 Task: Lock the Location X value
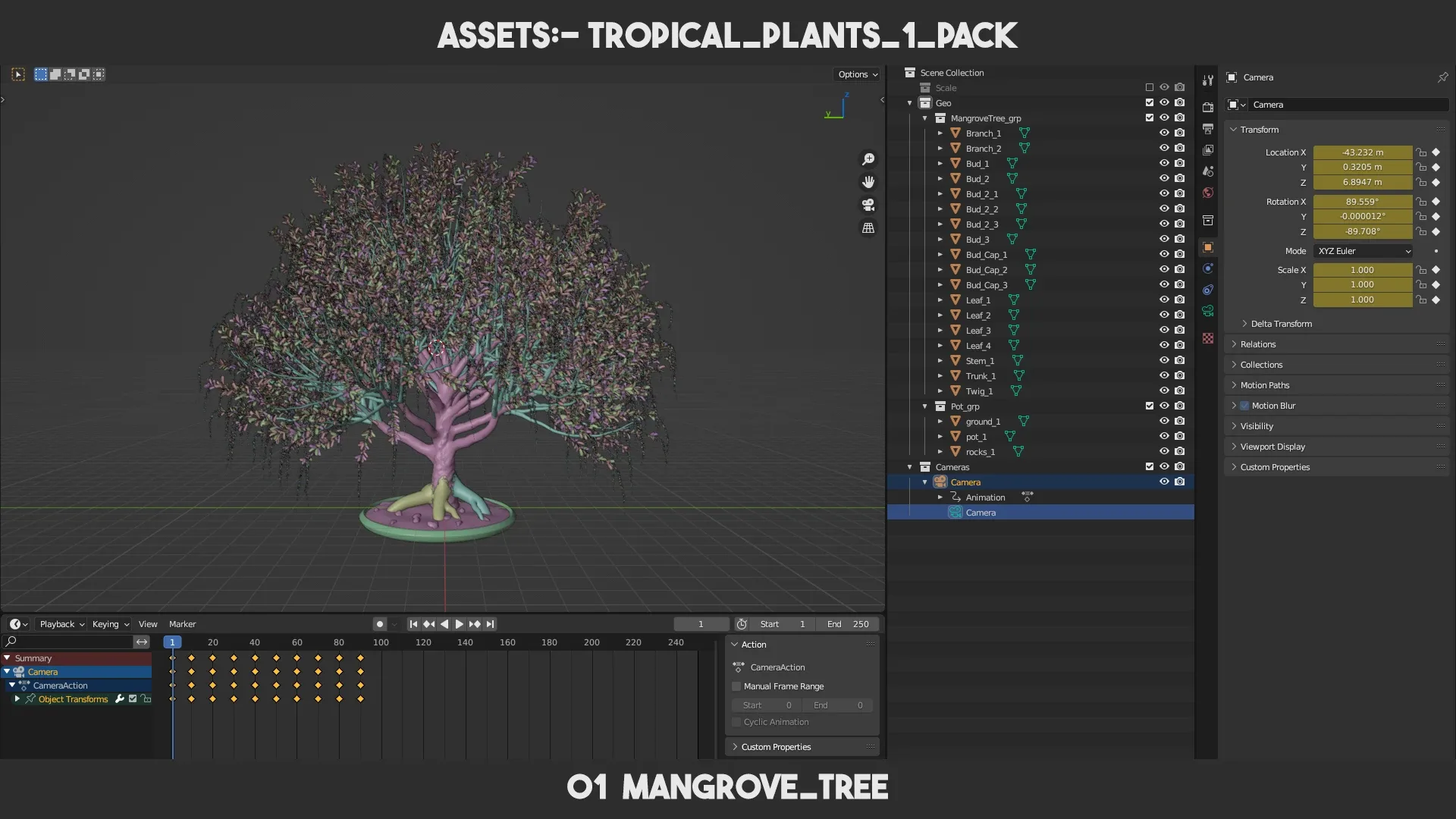(1422, 152)
